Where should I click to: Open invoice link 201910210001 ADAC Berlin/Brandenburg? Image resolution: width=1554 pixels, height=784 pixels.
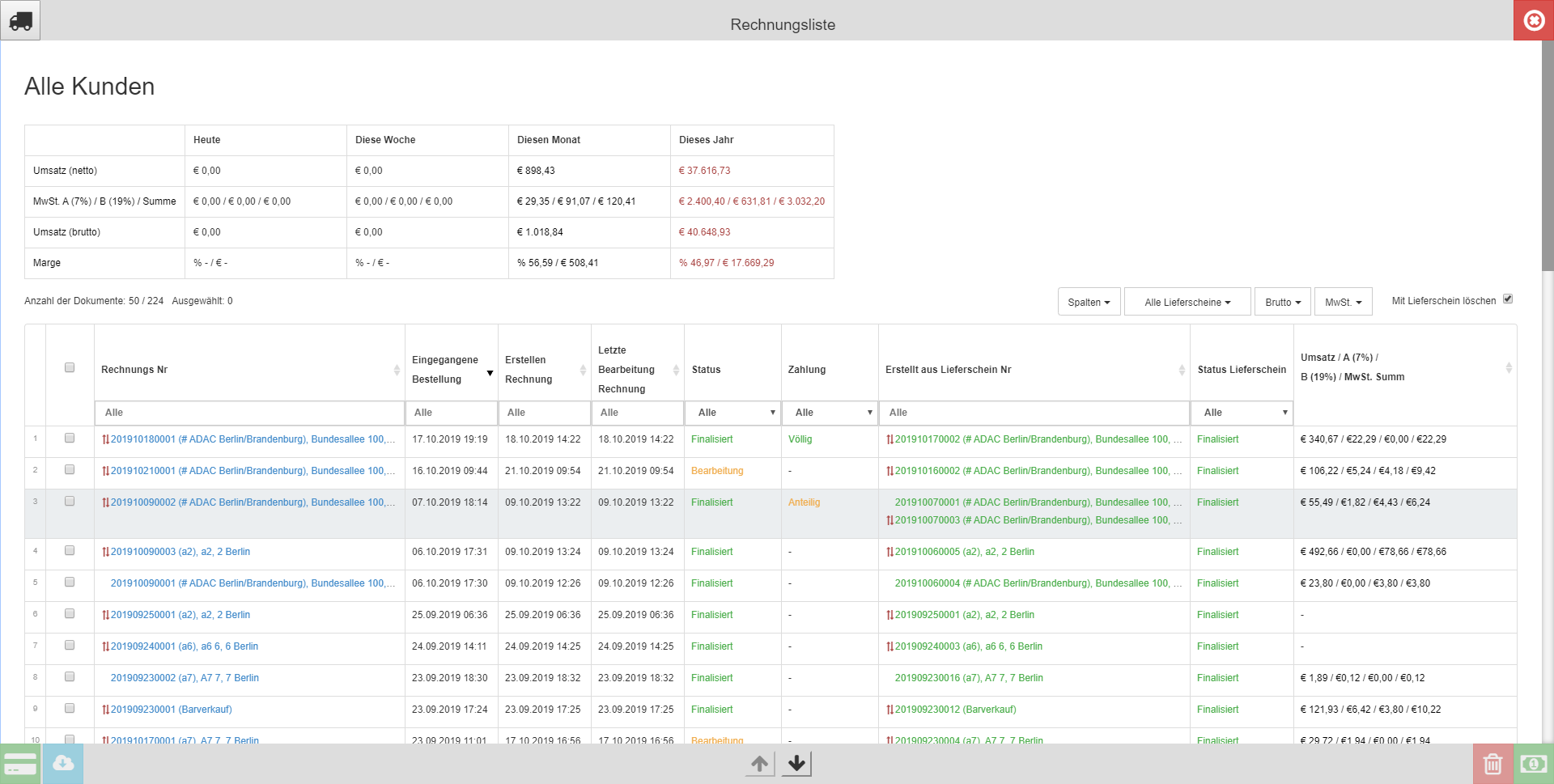point(253,471)
